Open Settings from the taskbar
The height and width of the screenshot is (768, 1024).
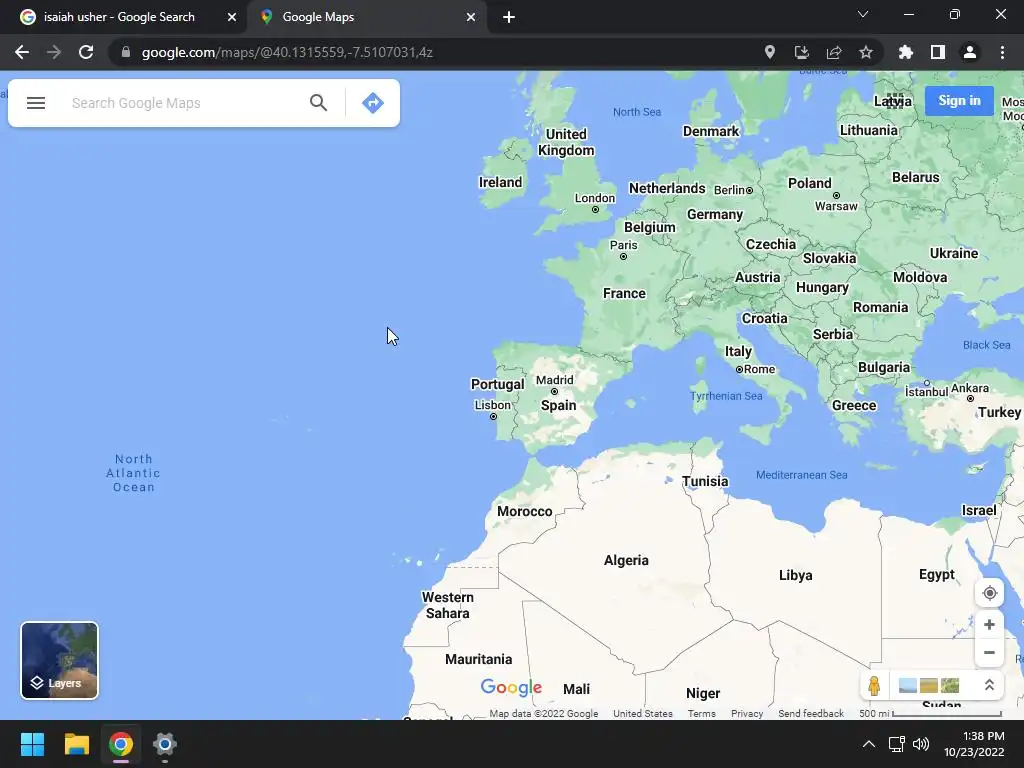[x=165, y=744]
